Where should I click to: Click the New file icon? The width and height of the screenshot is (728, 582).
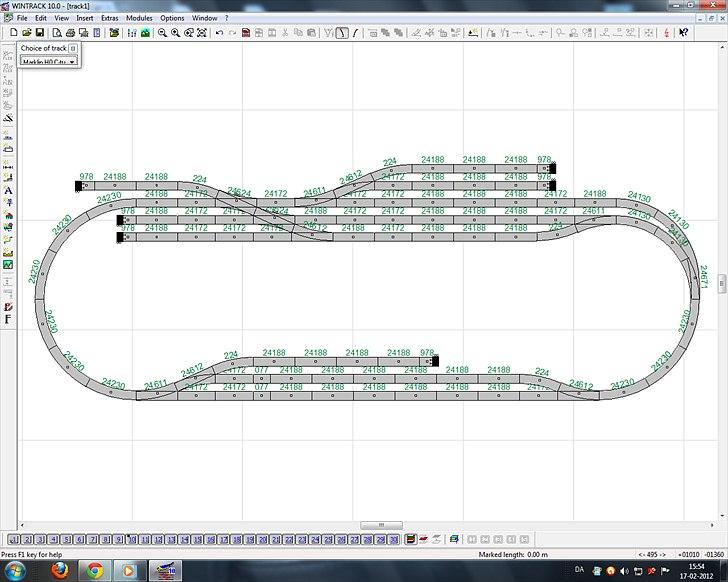(14, 33)
